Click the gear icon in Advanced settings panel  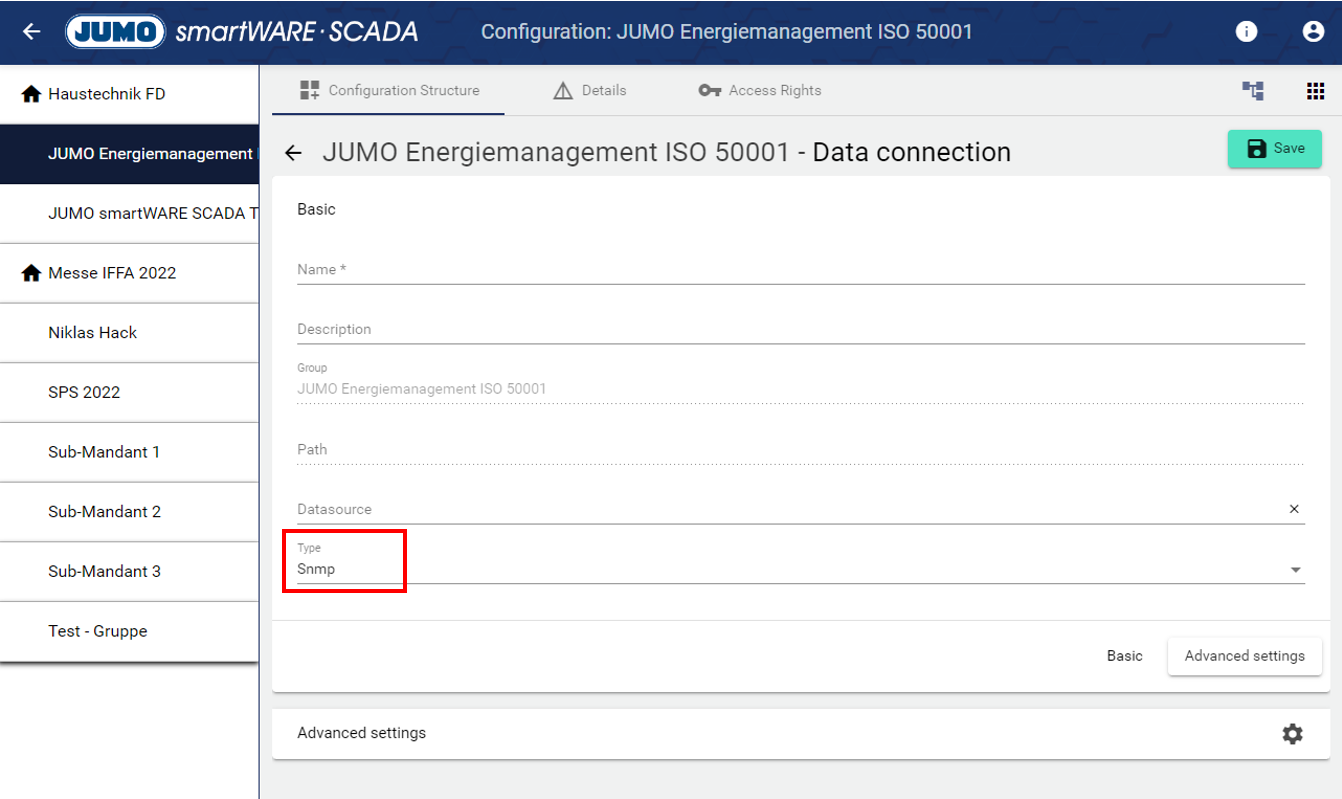1292,734
